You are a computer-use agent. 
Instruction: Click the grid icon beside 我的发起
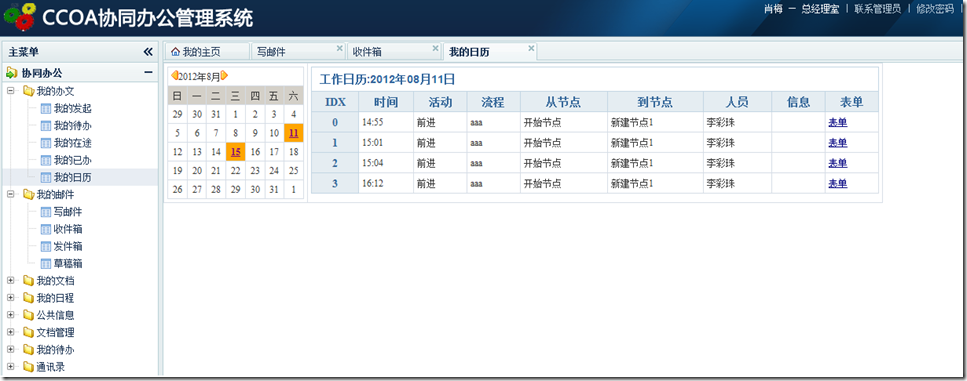(46, 109)
